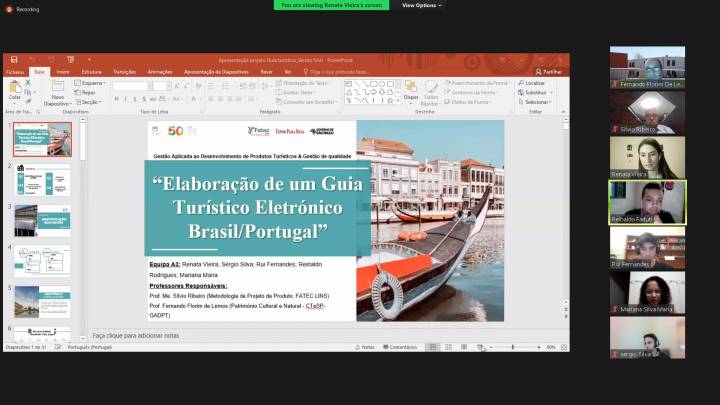Click the Novo Diapositivo icon
Viewport: 720px width, 405px height.
pos(57,88)
